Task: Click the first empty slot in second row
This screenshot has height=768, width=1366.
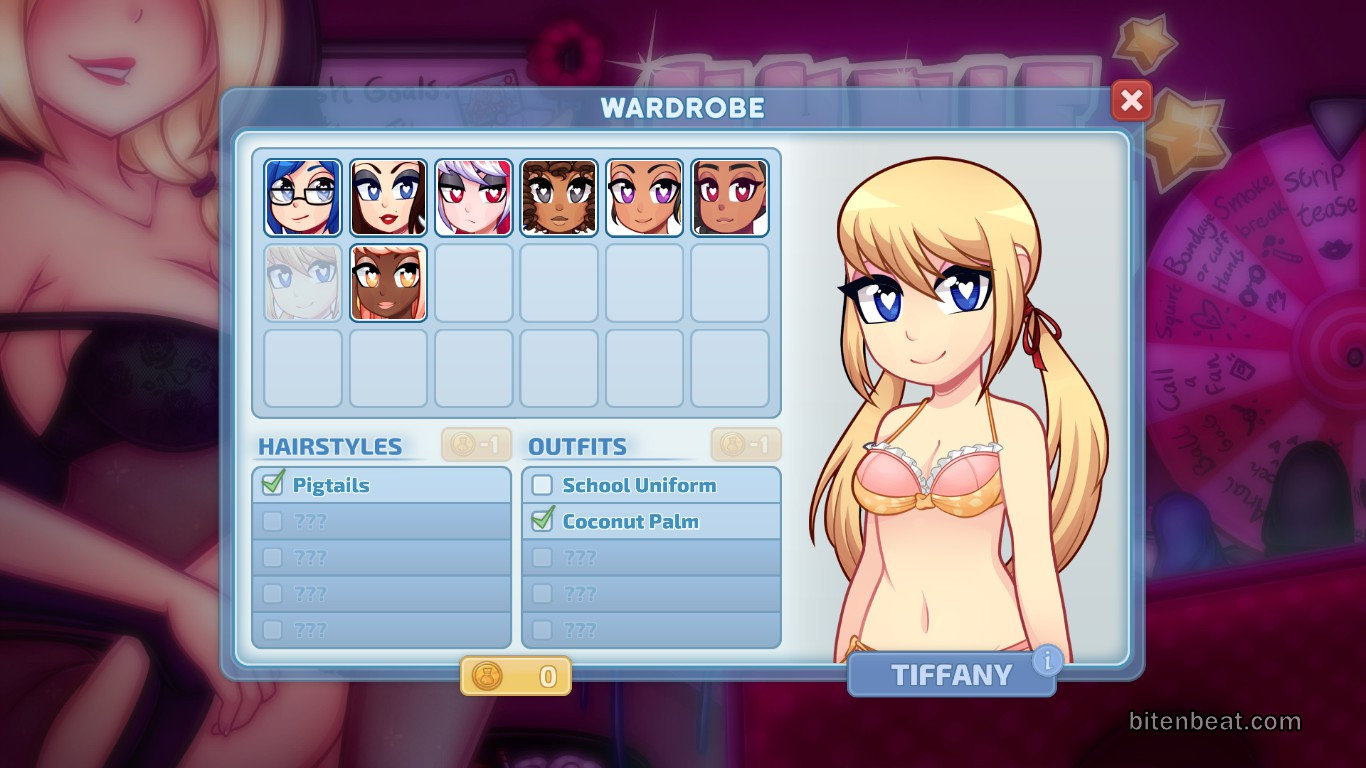Action: pyautogui.click(x=474, y=283)
